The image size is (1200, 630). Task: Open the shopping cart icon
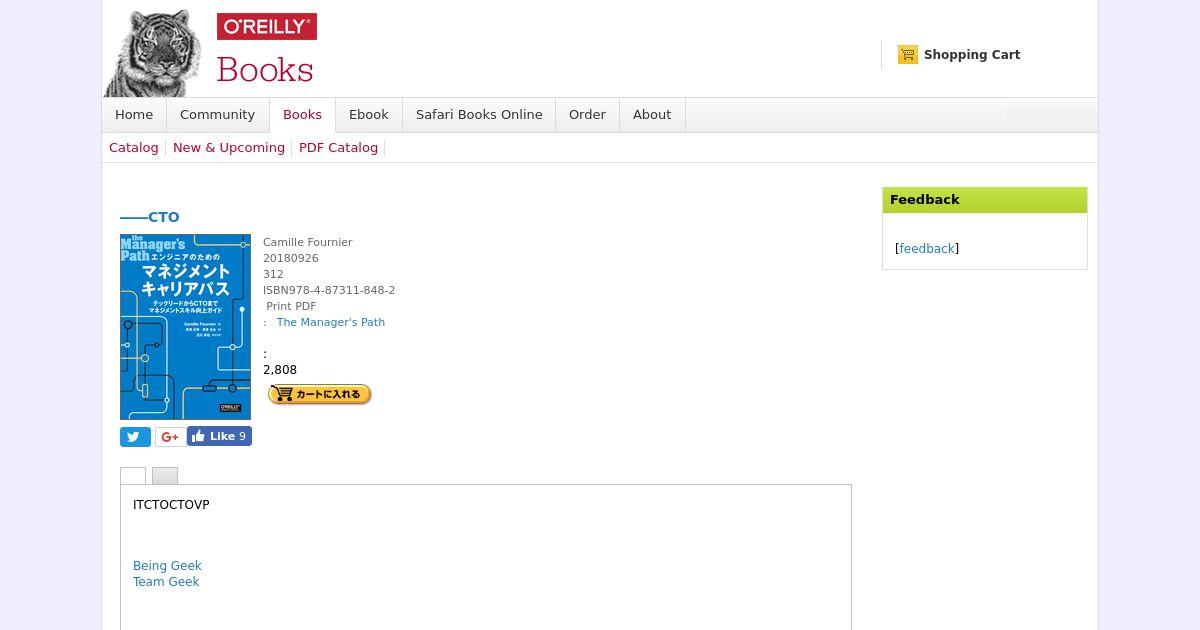[908, 55]
